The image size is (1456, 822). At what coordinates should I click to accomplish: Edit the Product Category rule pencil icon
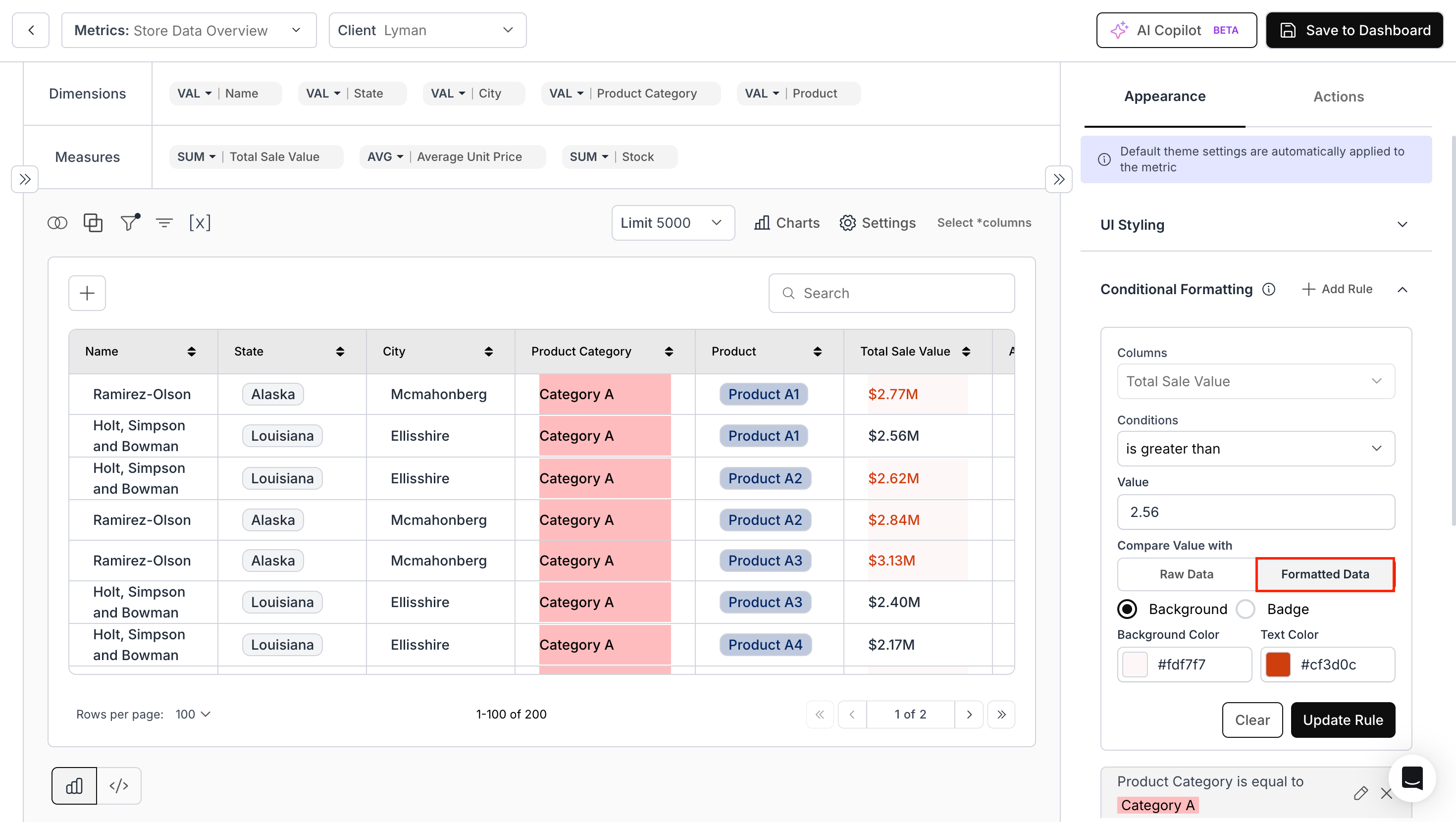(x=1361, y=793)
